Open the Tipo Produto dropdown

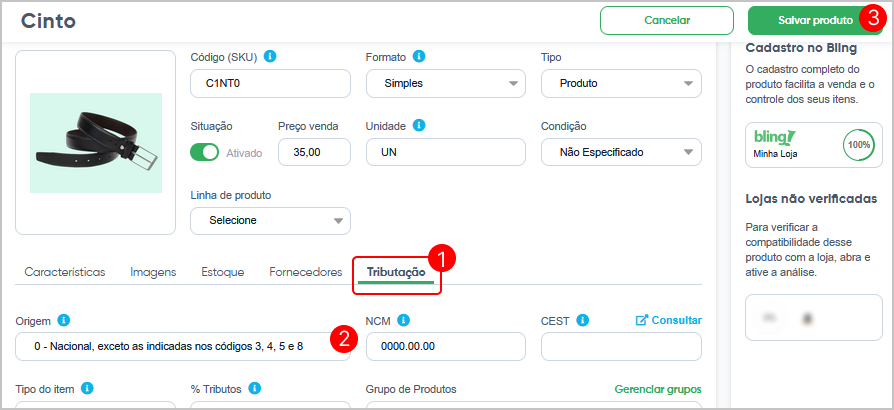[x=621, y=83]
